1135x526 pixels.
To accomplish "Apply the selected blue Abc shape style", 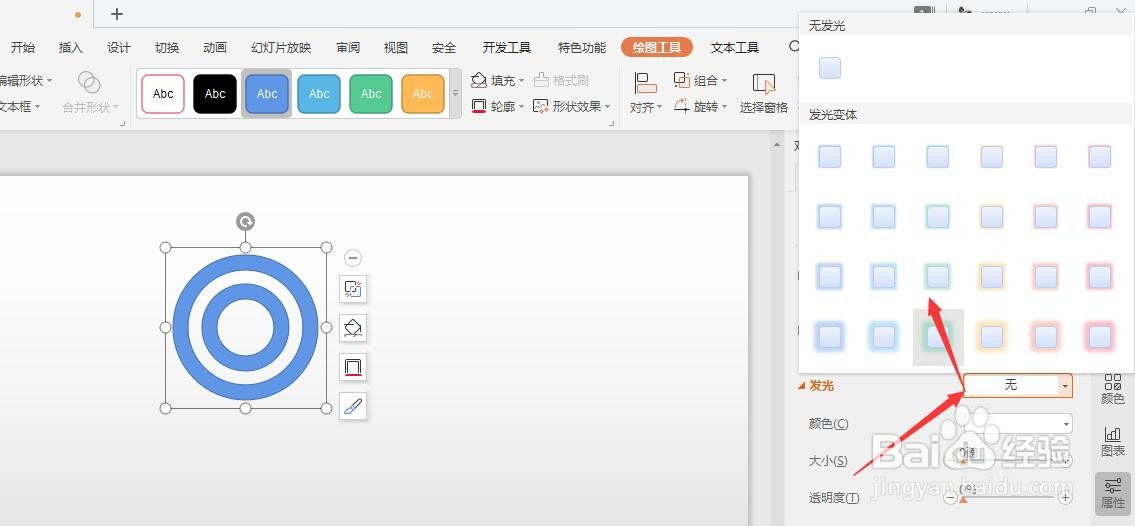I will coord(267,94).
